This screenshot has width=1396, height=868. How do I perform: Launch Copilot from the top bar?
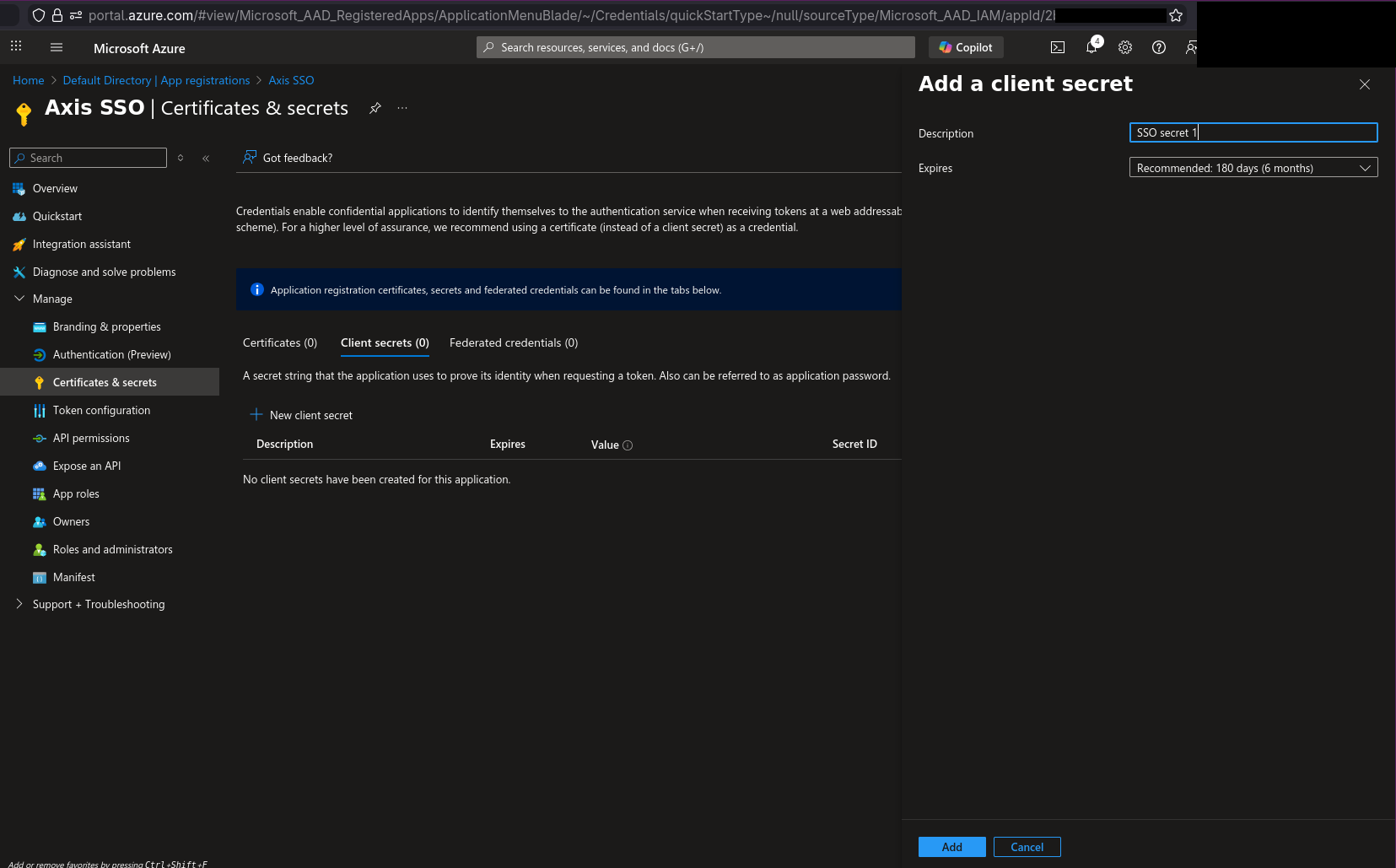965,47
